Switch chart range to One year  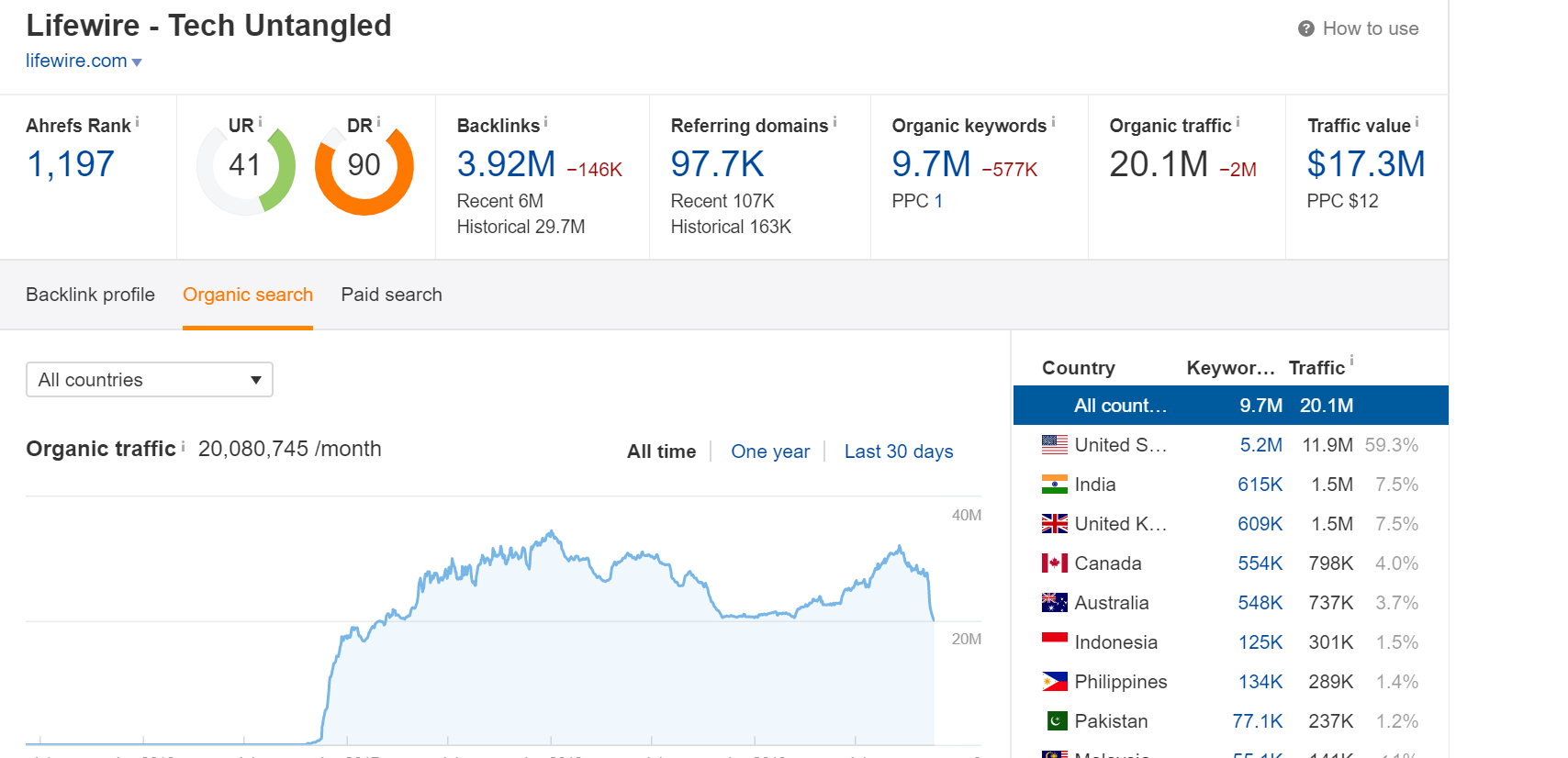coord(770,451)
